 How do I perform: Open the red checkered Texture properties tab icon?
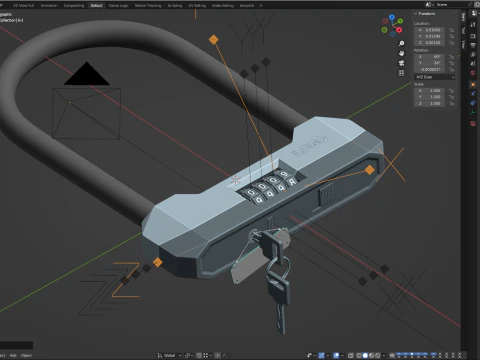coord(473,124)
